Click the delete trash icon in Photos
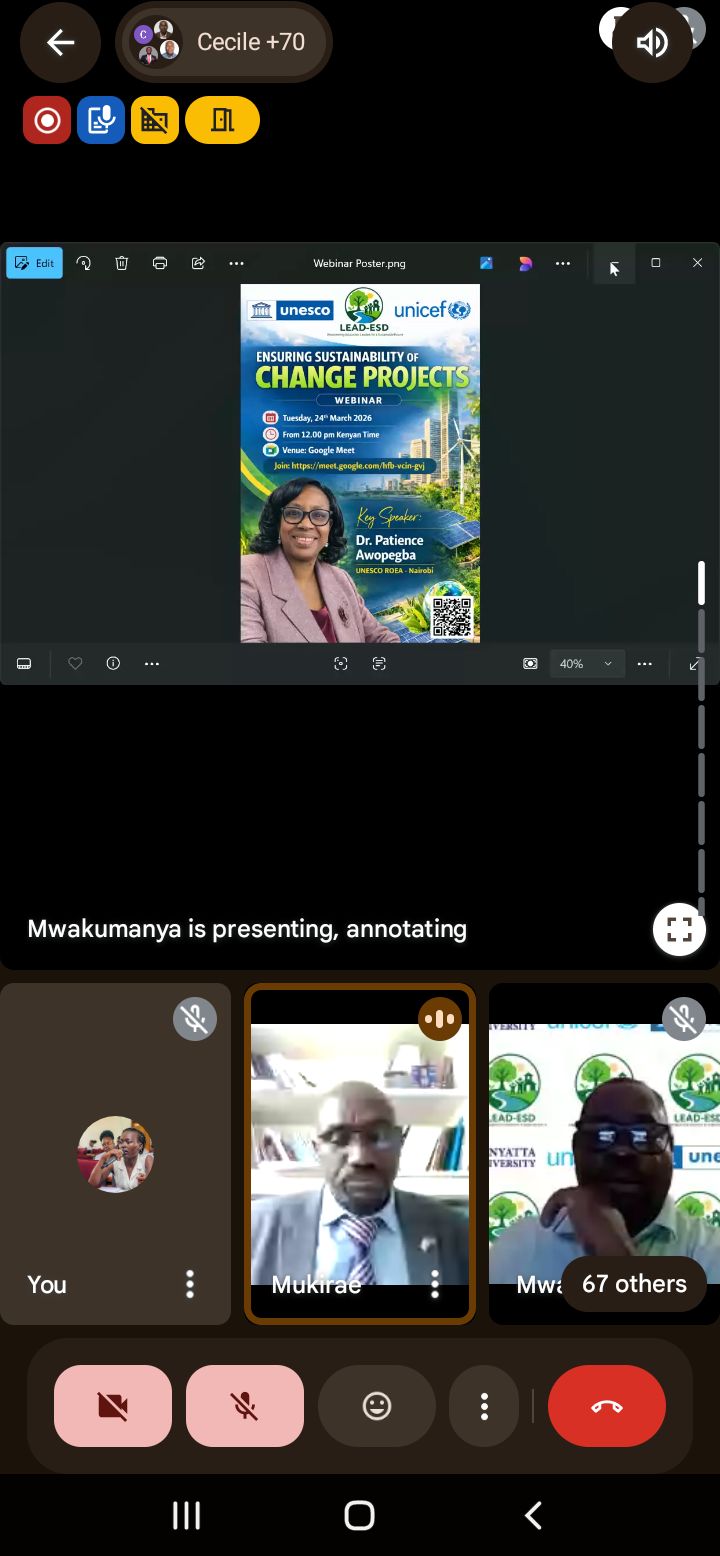This screenshot has width=720, height=1556. pos(122,263)
